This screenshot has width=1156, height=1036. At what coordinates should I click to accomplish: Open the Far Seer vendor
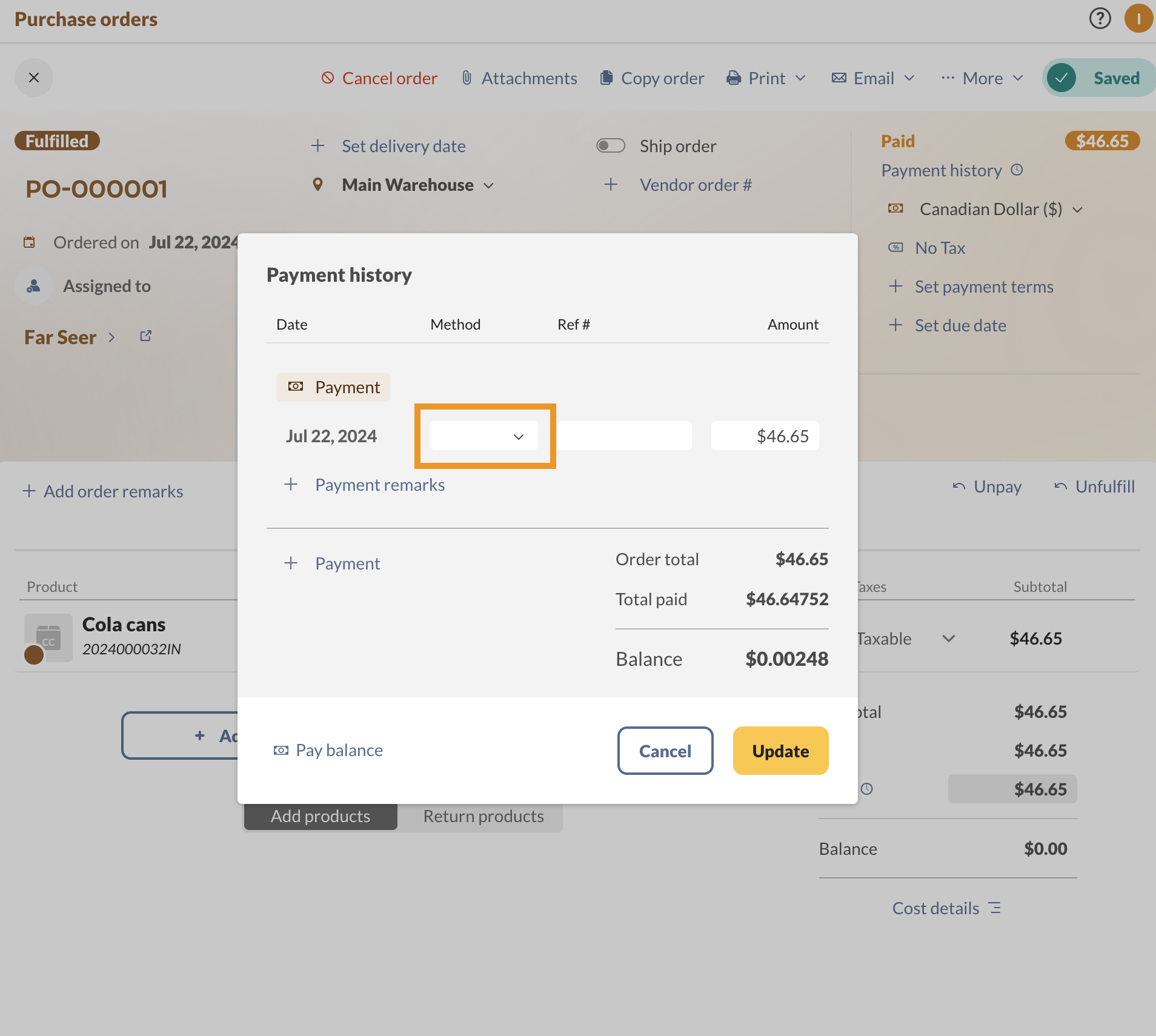point(70,337)
